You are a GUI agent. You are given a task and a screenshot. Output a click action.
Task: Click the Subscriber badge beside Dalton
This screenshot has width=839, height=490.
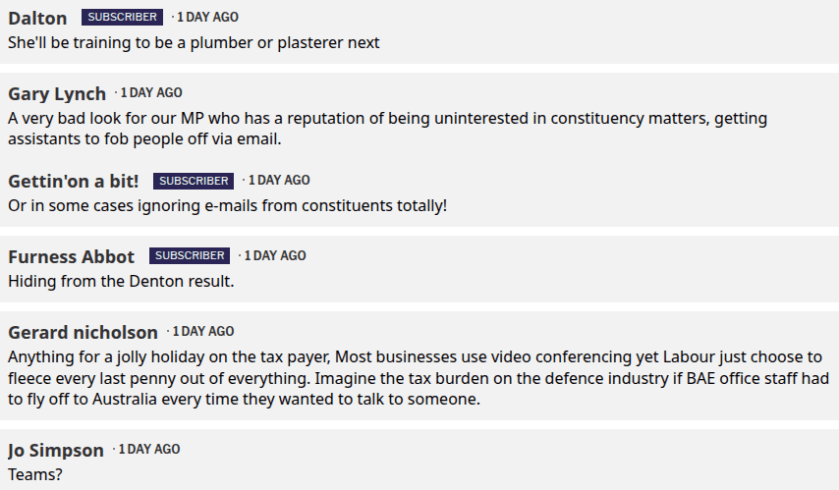tap(122, 17)
